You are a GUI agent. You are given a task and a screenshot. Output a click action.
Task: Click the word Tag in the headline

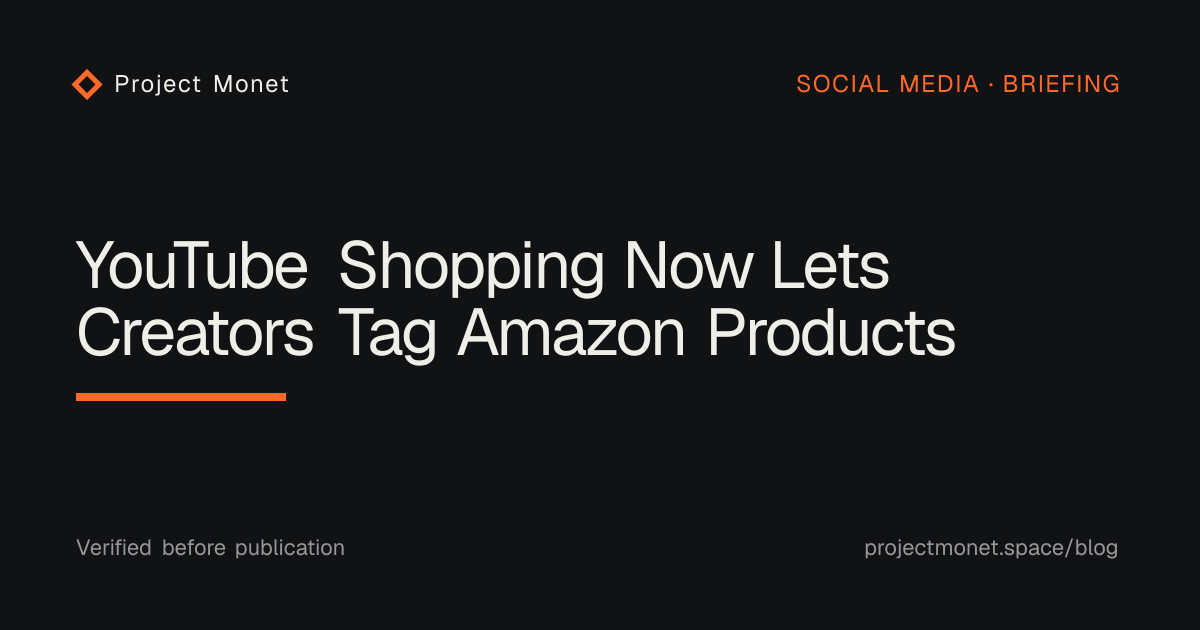click(x=387, y=336)
